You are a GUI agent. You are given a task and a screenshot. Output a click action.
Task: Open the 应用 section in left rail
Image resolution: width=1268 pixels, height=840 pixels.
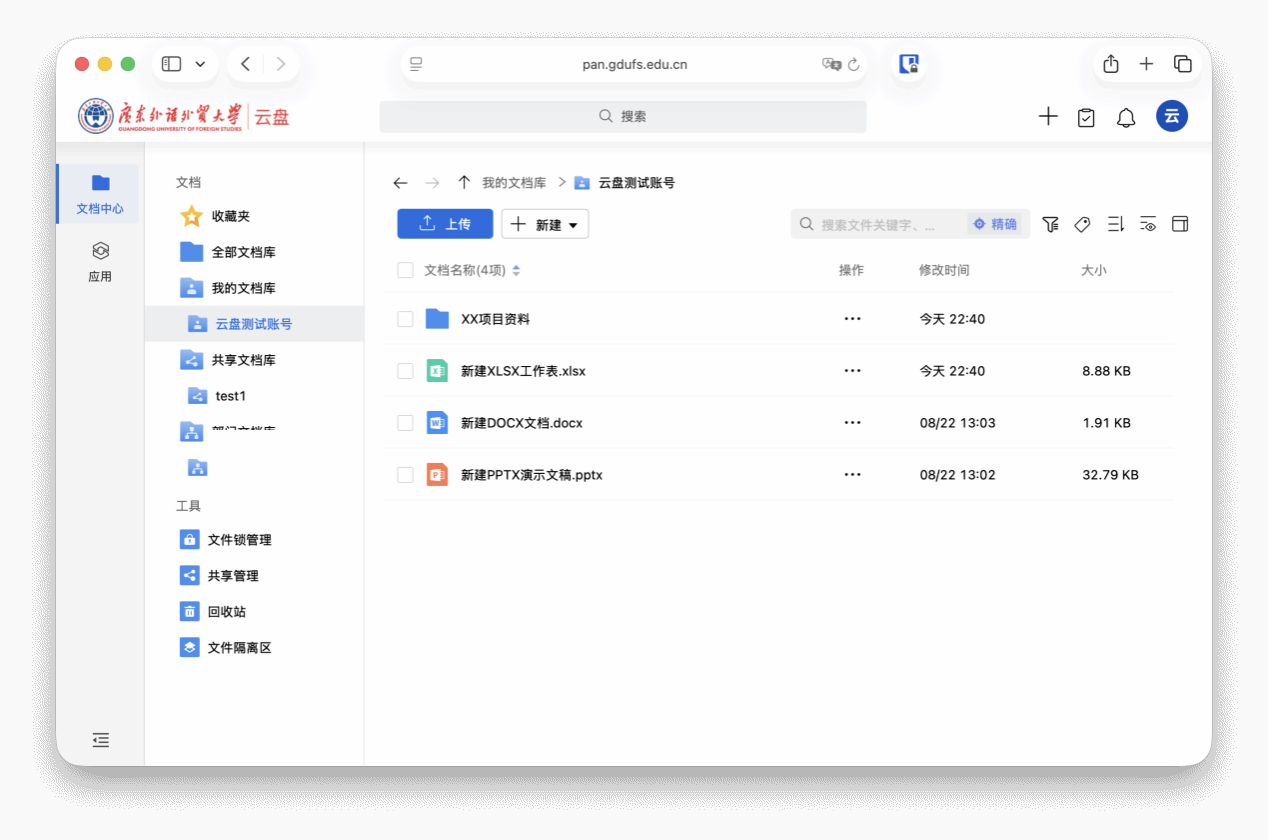pyautogui.click(x=100, y=261)
